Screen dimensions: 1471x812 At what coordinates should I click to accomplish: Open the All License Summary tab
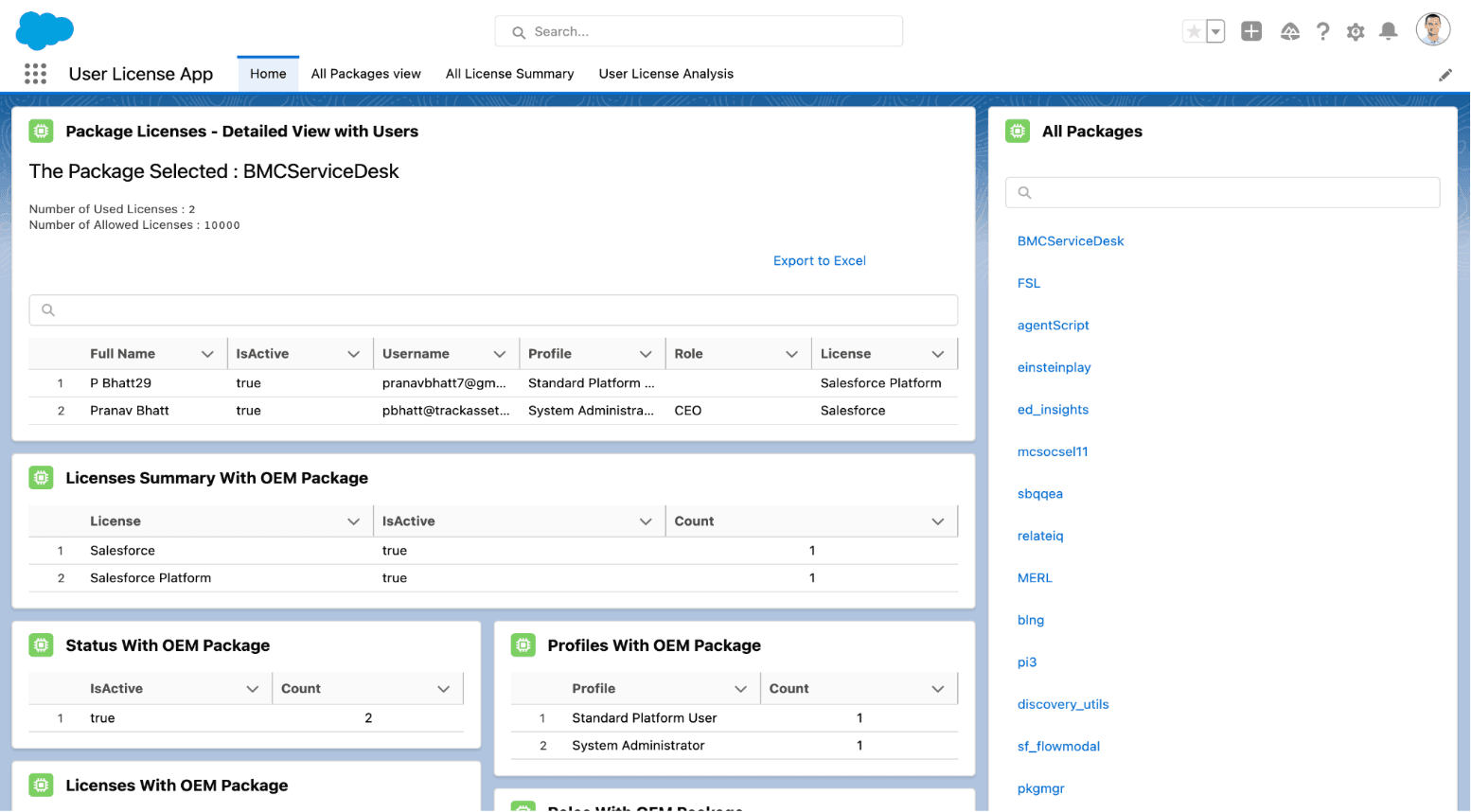point(509,74)
